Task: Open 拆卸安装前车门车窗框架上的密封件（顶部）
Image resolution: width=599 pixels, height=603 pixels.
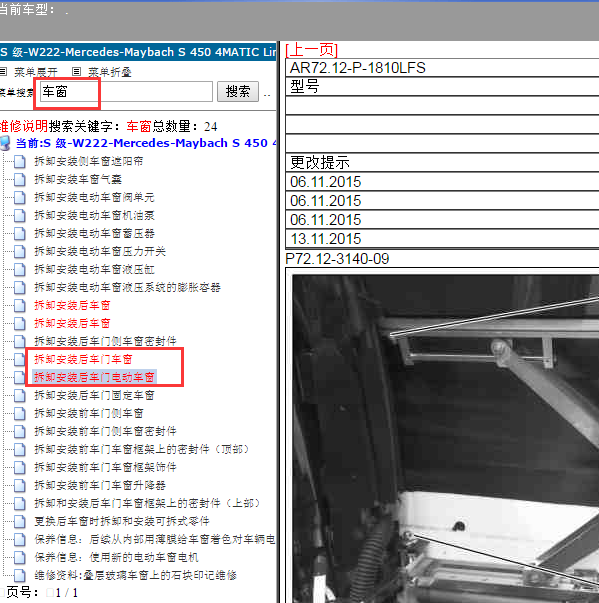Action: (142, 449)
